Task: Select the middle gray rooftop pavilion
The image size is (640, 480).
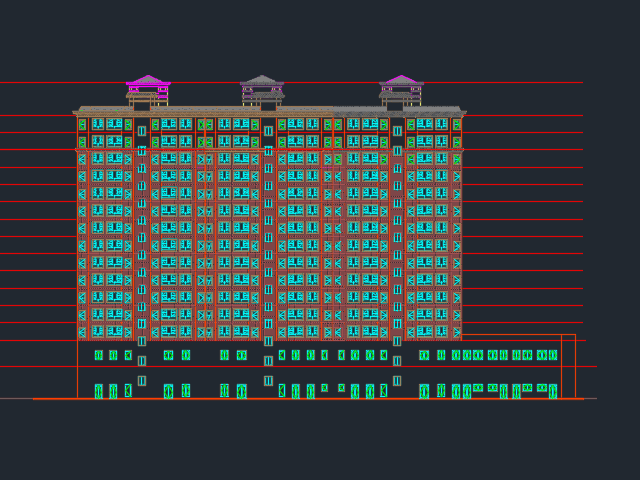Action: coord(262,83)
